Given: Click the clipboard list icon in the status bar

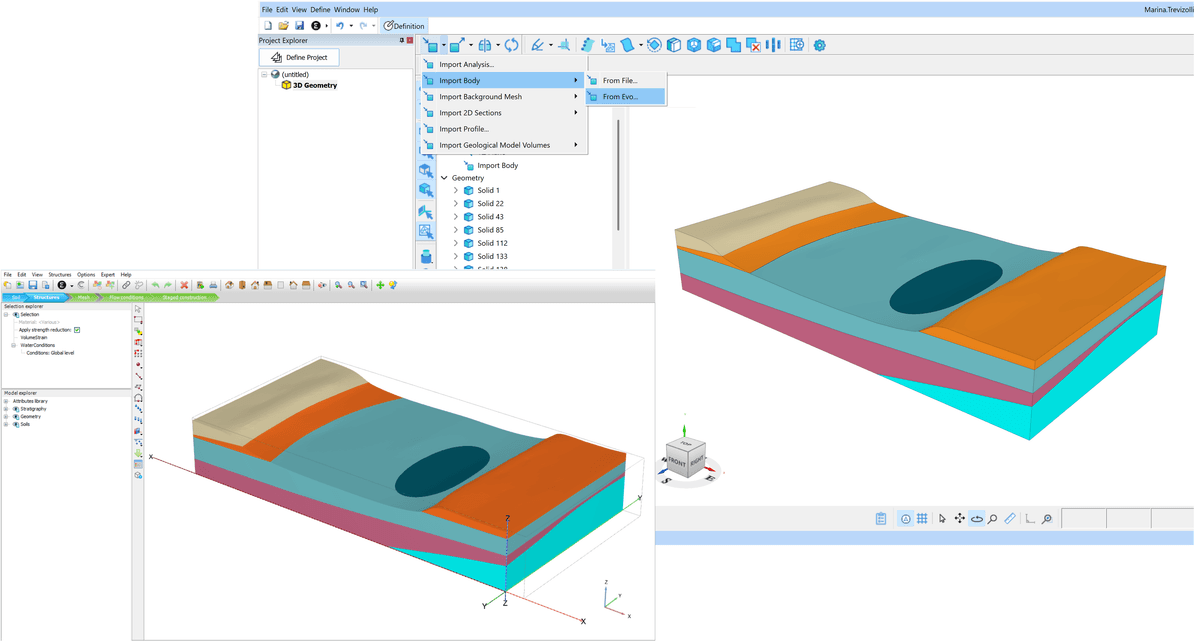Looking at the screenshot, I should click(x=880, y=518).
